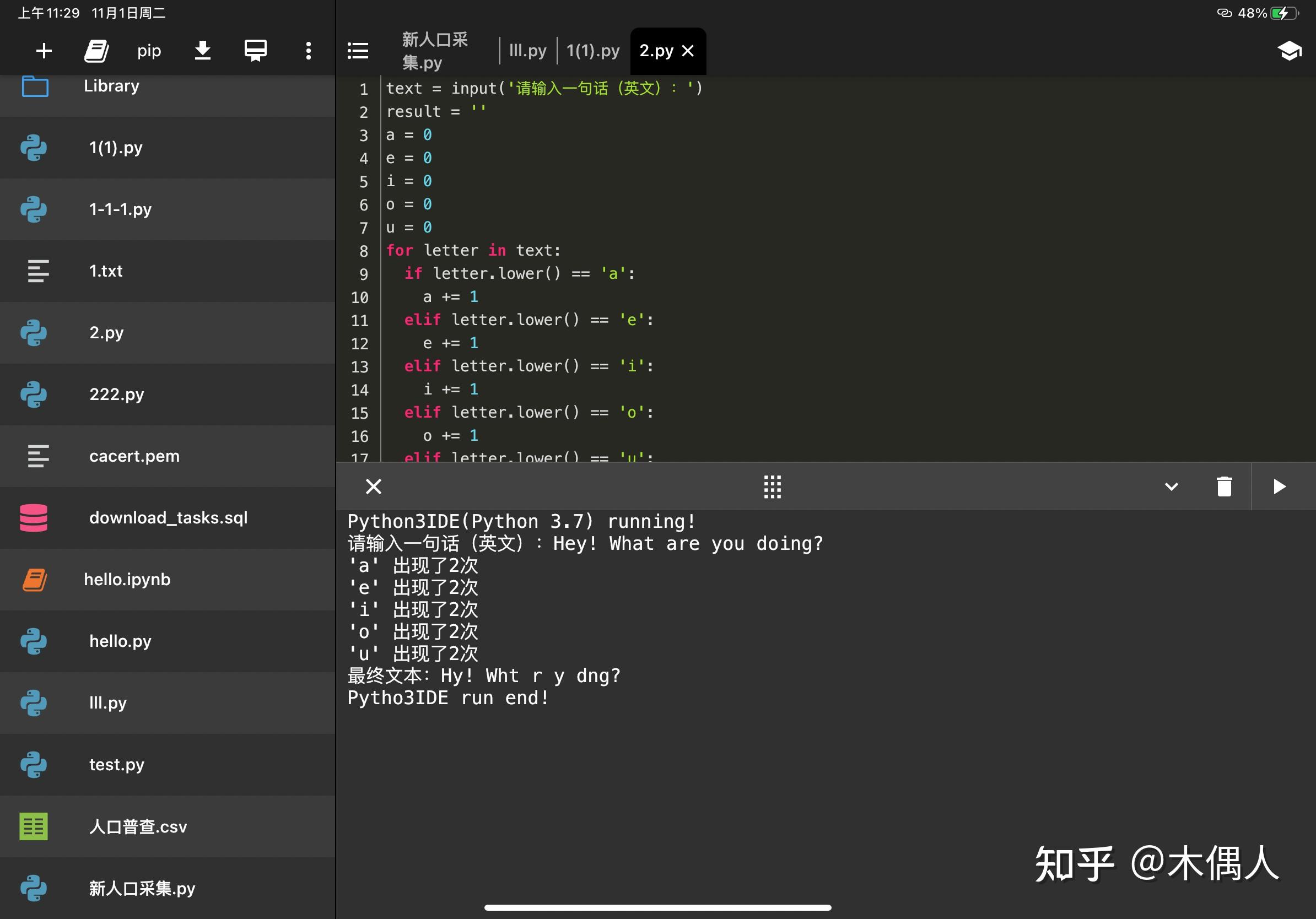
Task: Click the time 上午11:29 in status bar
Action: point(48,13)
